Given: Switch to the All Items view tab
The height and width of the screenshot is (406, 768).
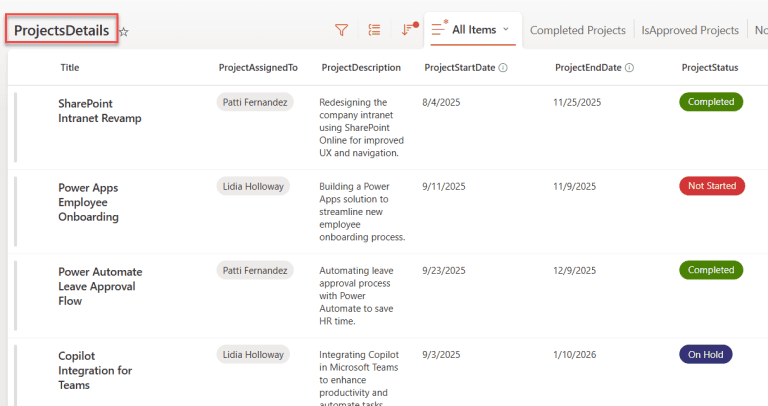Looking at the screenshot, I should tap(473, 30).
